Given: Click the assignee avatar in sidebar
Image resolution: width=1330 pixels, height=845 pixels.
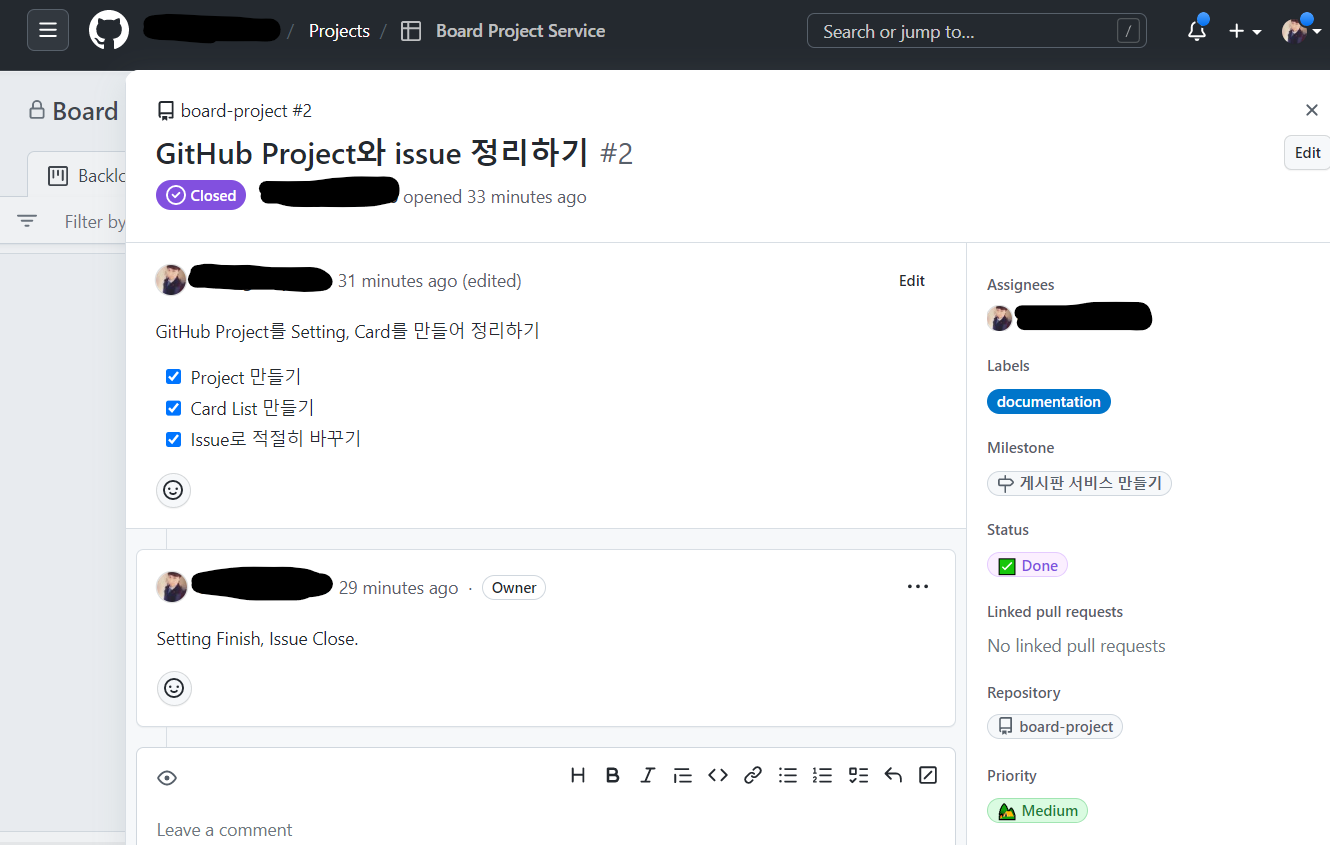Looking at the screenshot, I should pos(999,318).
